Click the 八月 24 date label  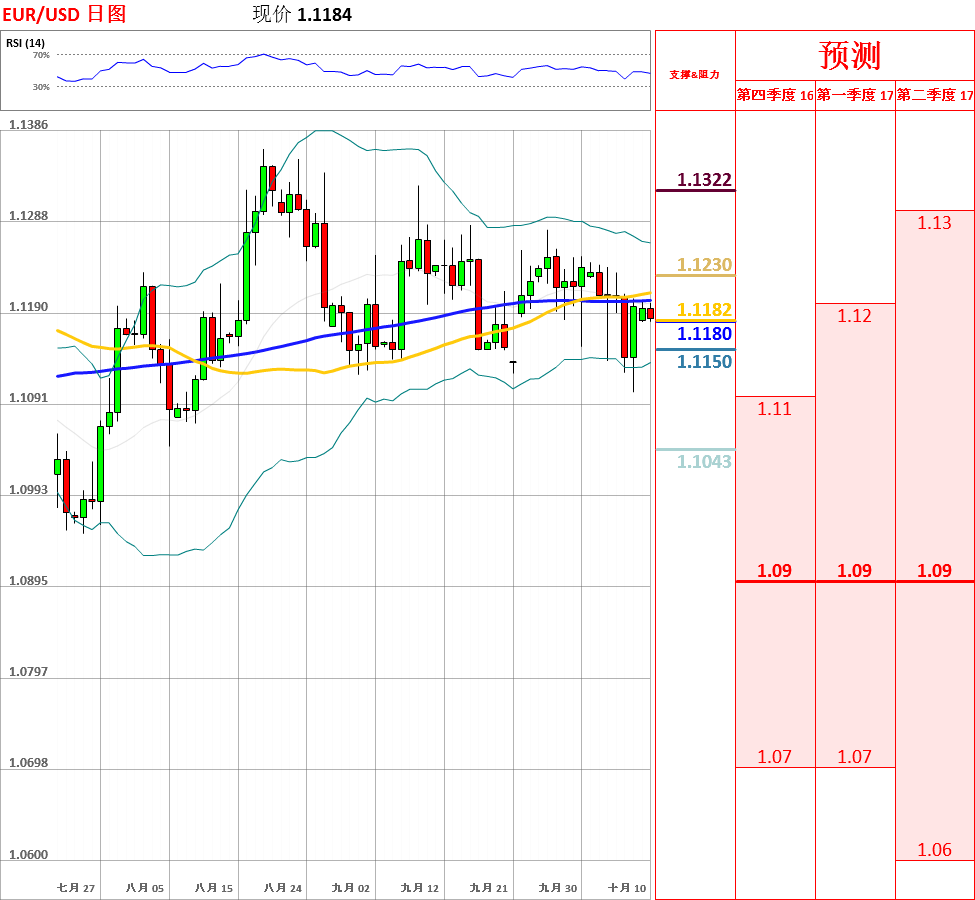tap(283, 888)
